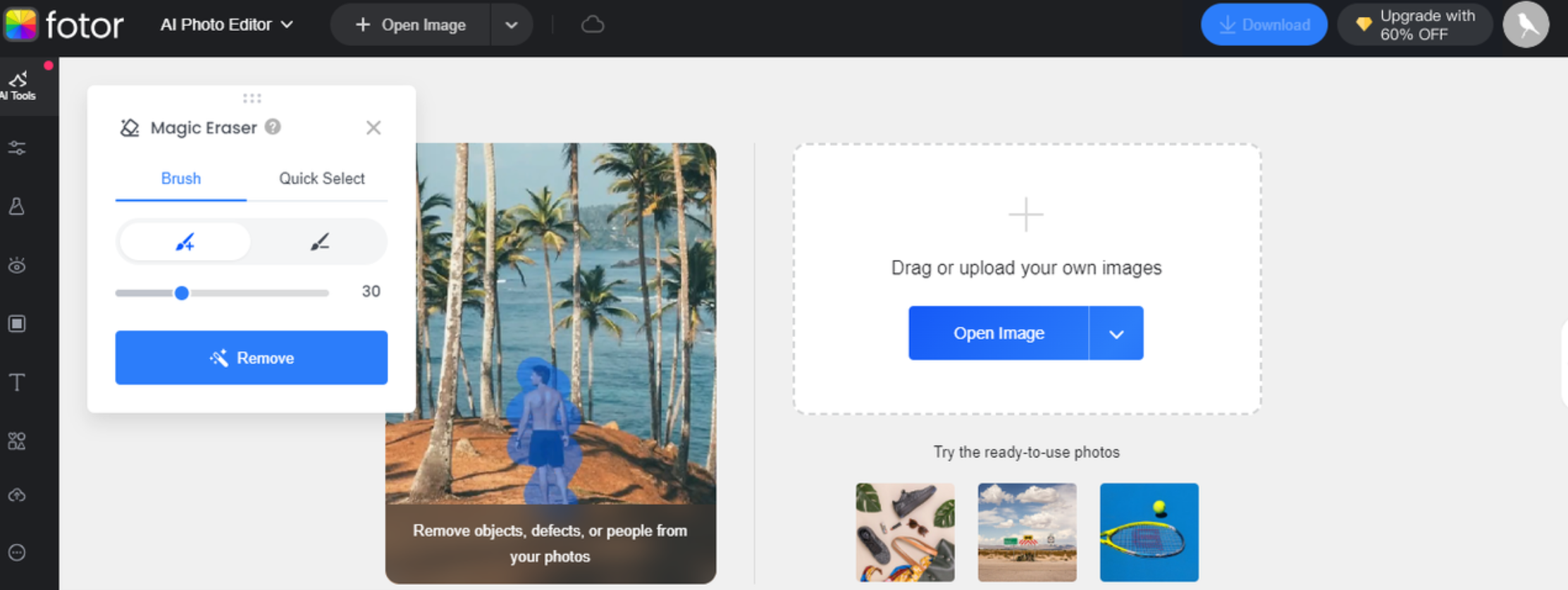The width and height of the screenshot is (1568, 590).
Task: Open the Elements shapes sidebar tool
Action: tap(17, 441)
